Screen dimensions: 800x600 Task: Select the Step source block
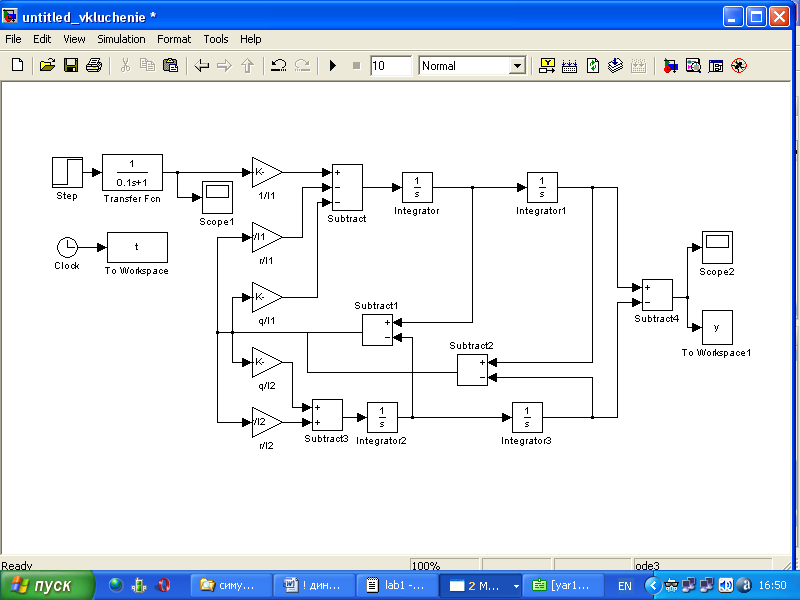point(67,172)
